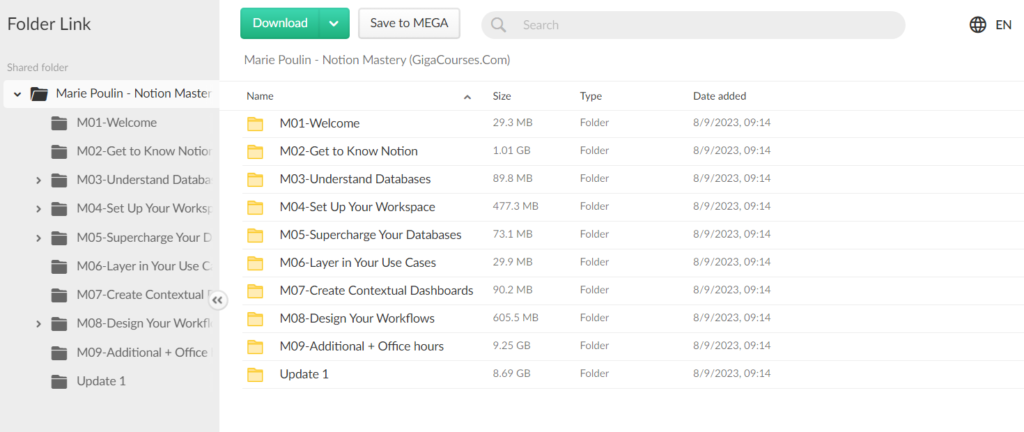Sort files by Name column header
The image size is (1024, 432).
pos(260,97)
